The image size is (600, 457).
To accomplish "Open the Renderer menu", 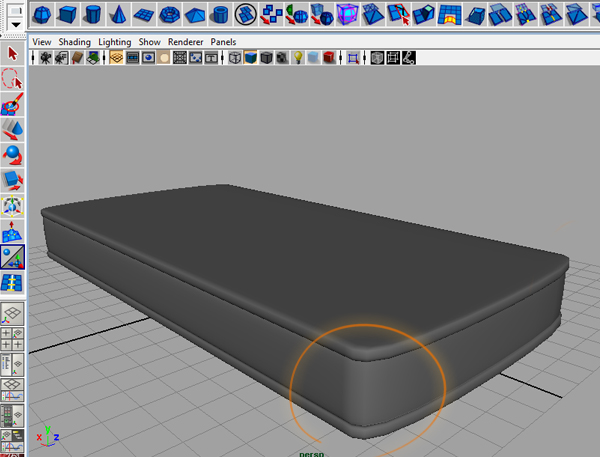I will coord(186,42).
